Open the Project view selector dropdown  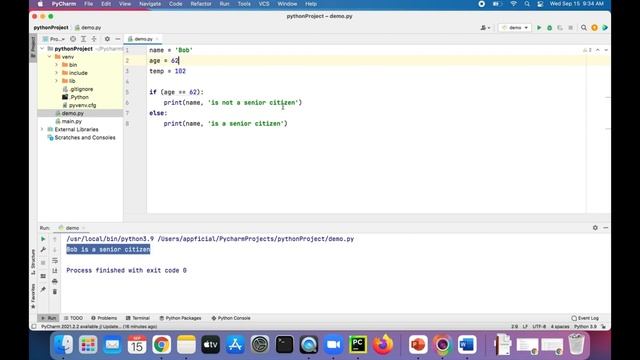pos(53,39)
